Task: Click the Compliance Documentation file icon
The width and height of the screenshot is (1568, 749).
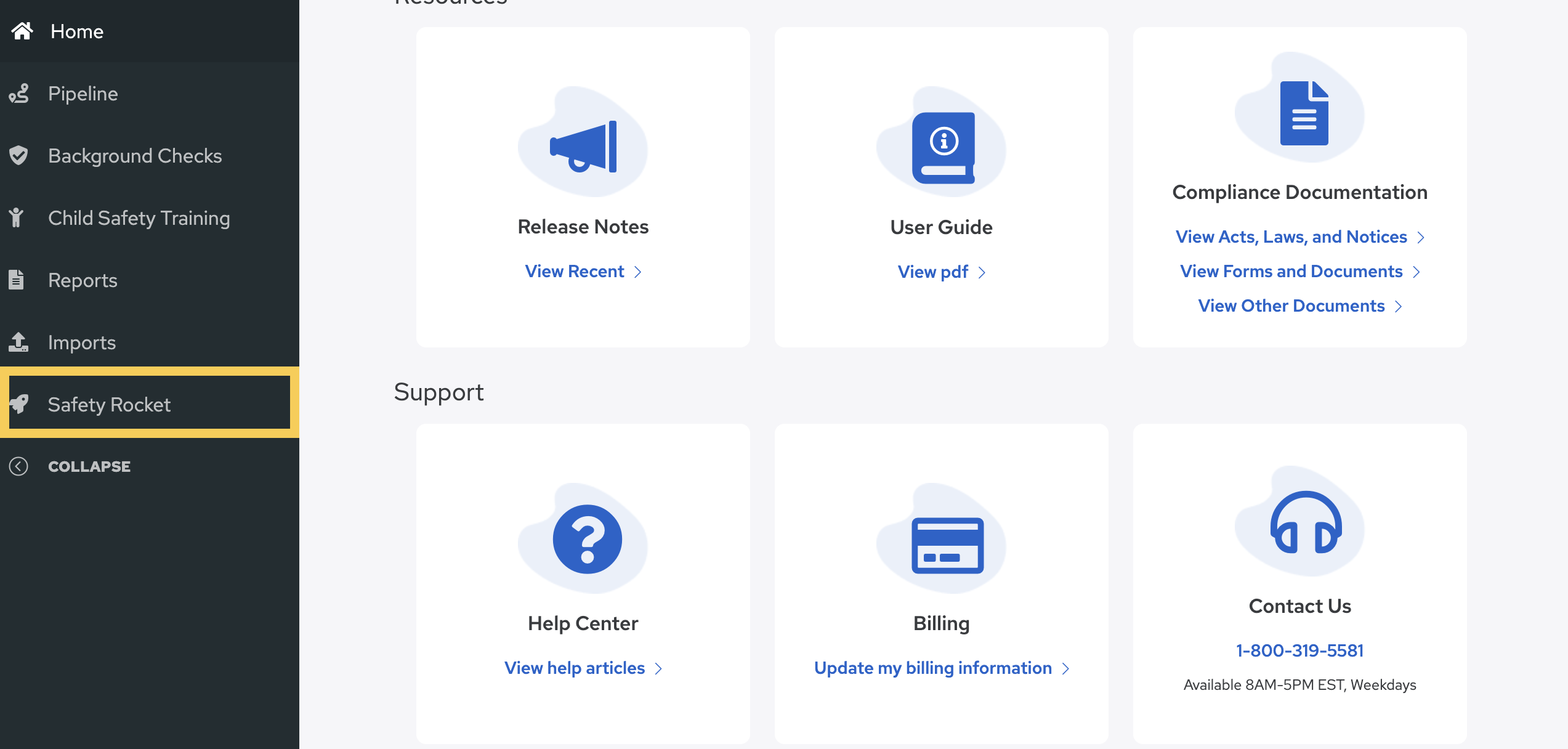Action: click(x=1304, y=113)
